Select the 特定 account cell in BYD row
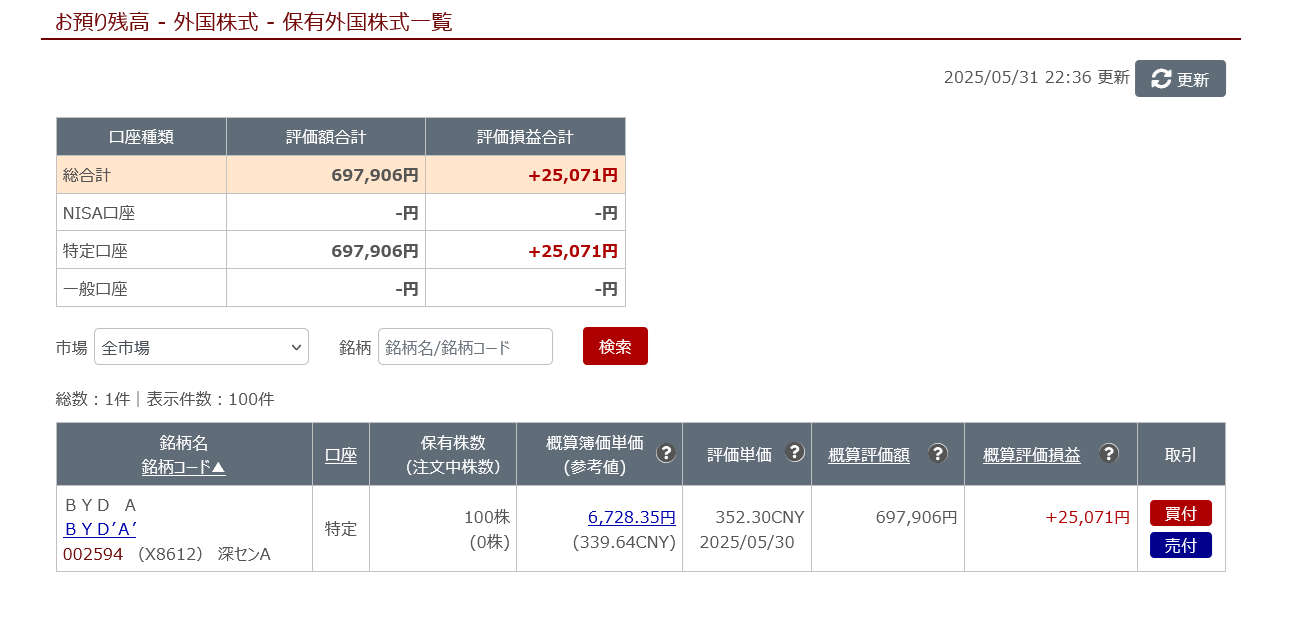Screen dimensions: 1302x630 point(341,529)
